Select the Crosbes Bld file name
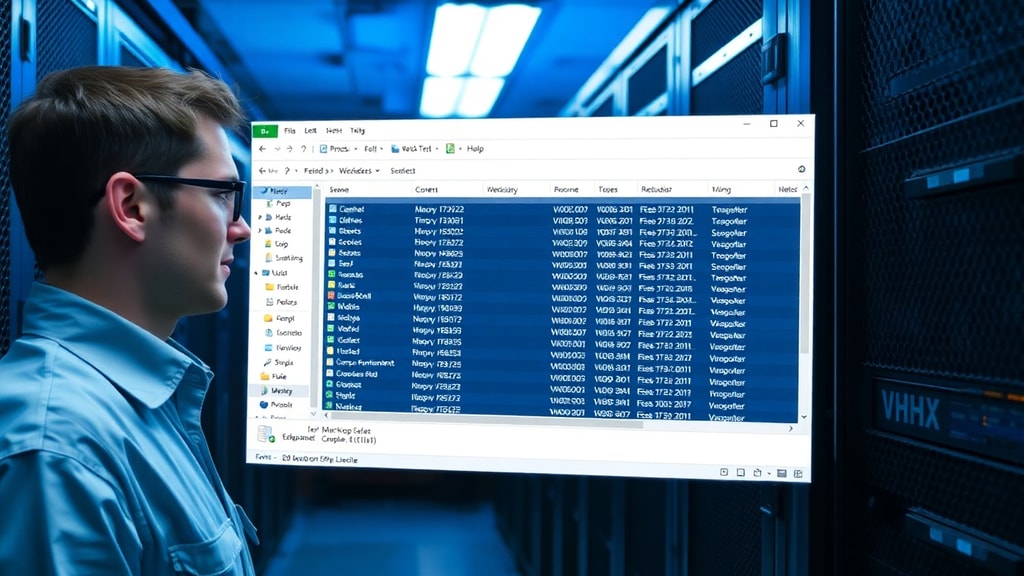Image resolution: width=1024 pixels, height=576 pixels. (x=357, y=374)
